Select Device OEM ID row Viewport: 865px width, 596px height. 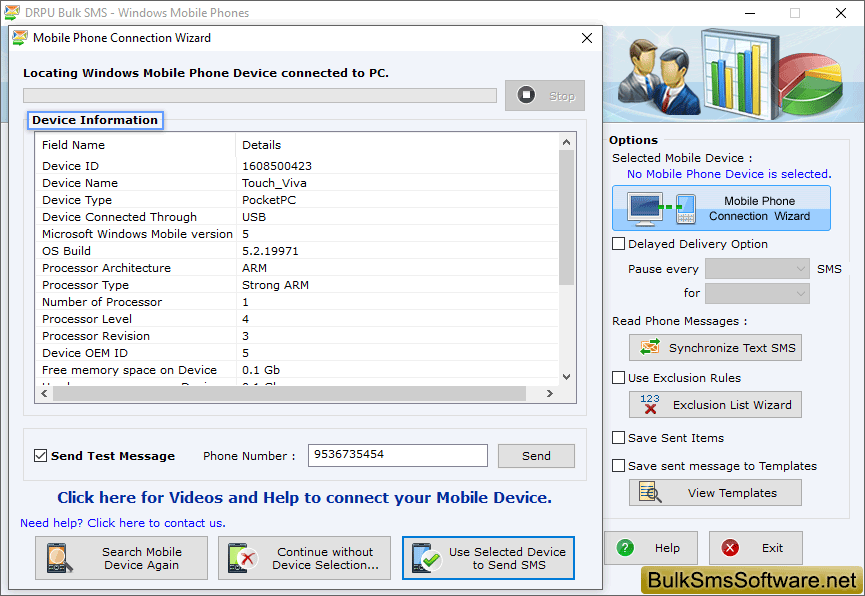coord(298,353)
